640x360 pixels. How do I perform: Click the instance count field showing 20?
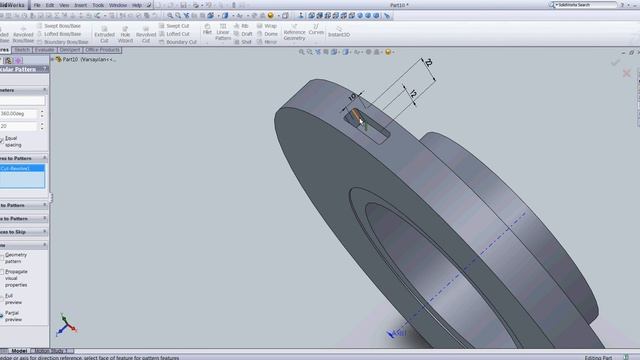[18, 126]
